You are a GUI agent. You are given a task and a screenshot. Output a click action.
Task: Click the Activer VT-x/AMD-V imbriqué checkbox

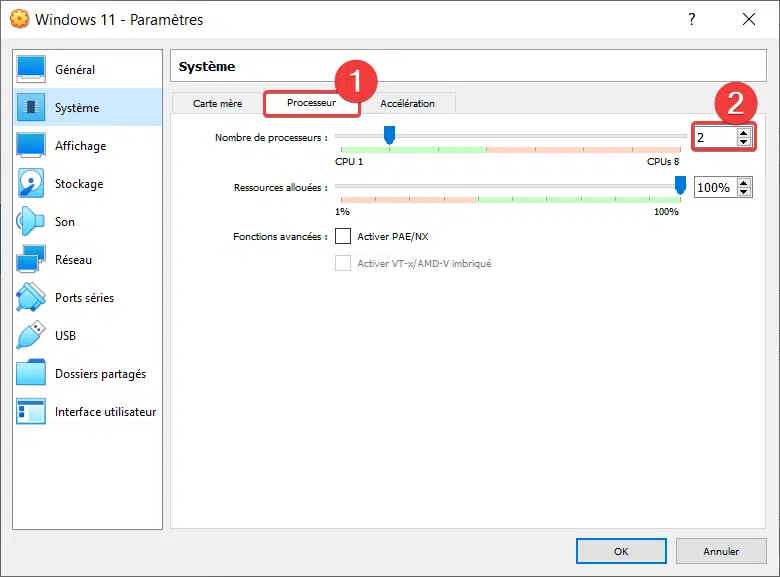click(x=343, y=263)
